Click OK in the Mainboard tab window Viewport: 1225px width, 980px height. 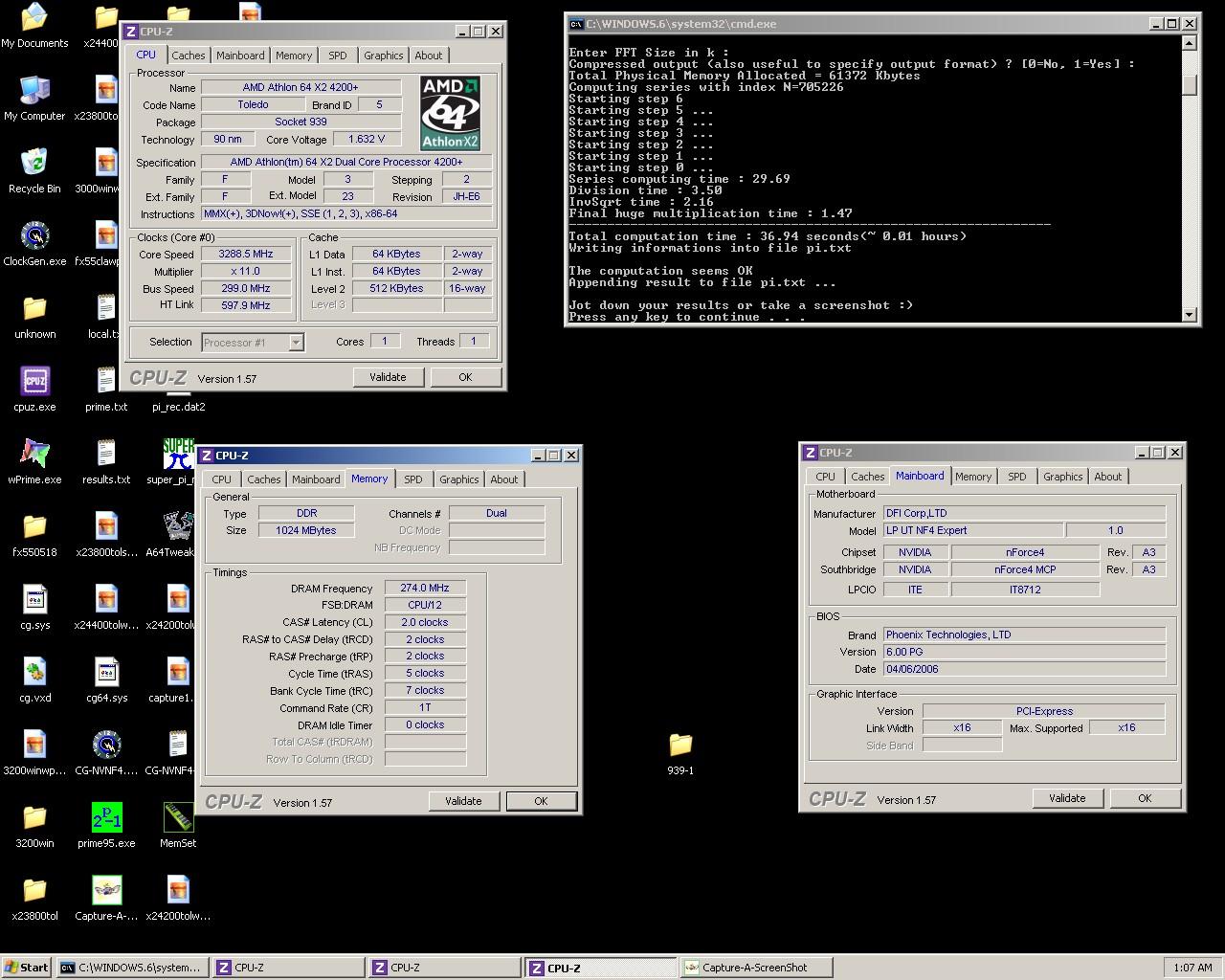pyautogui.click(x=1145, y=798)
